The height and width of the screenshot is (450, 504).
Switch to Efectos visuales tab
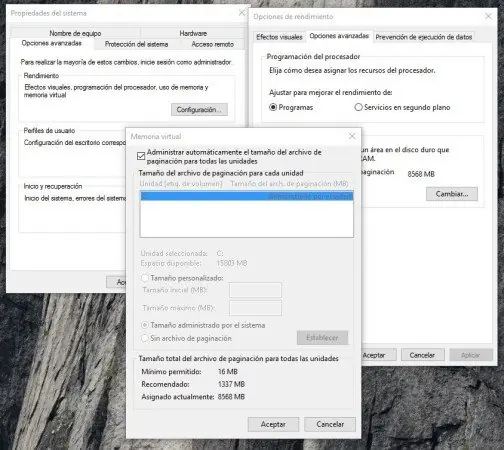pyautogui.click(x=279, y=37)
